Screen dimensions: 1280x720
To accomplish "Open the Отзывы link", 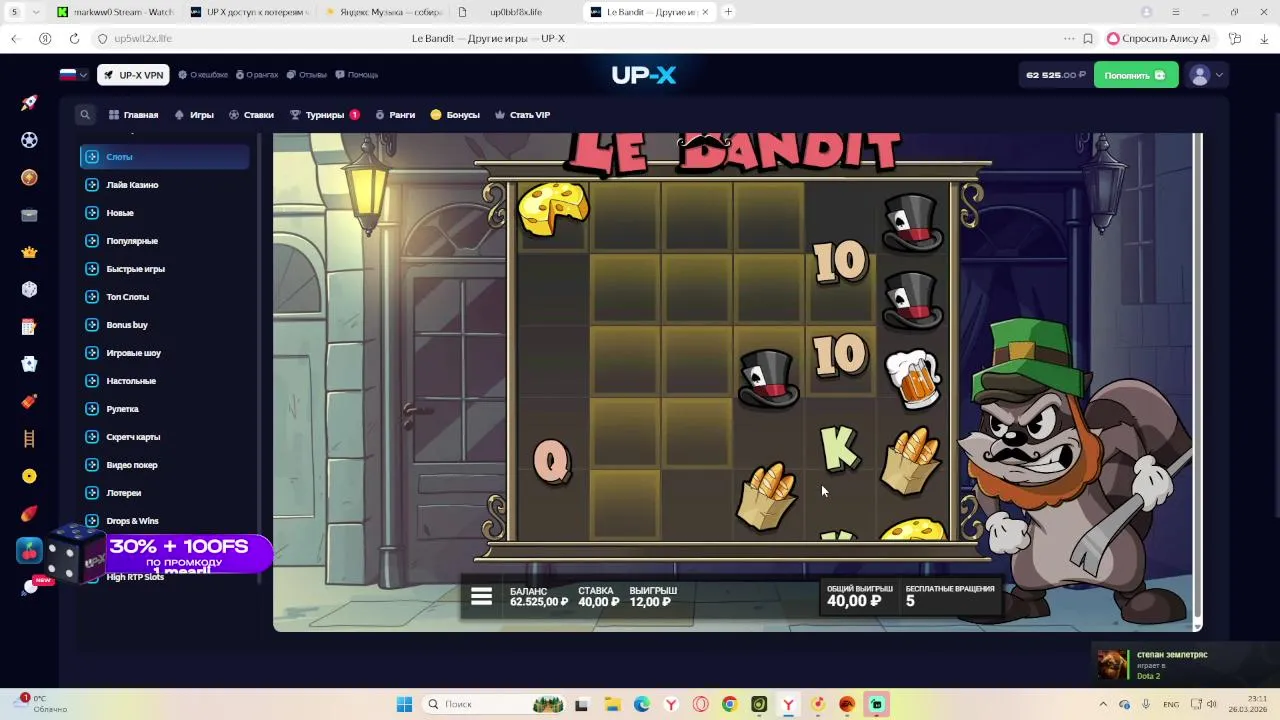I will point(307,75).
